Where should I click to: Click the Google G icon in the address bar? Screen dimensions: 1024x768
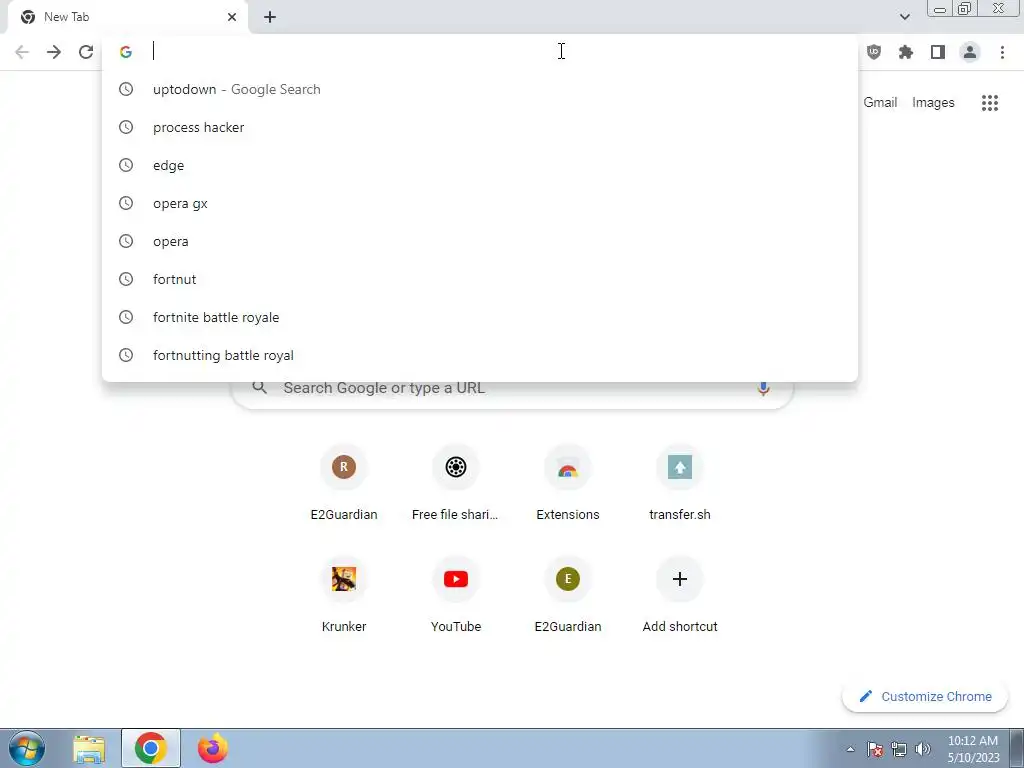126,52
